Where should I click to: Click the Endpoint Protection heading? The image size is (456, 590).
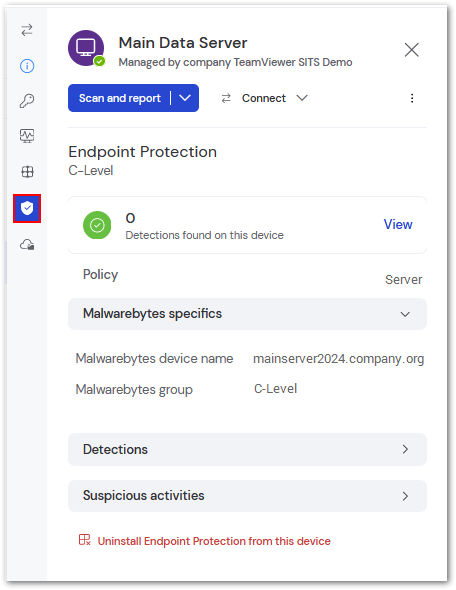pyautogui.click(x=143, y=152)
